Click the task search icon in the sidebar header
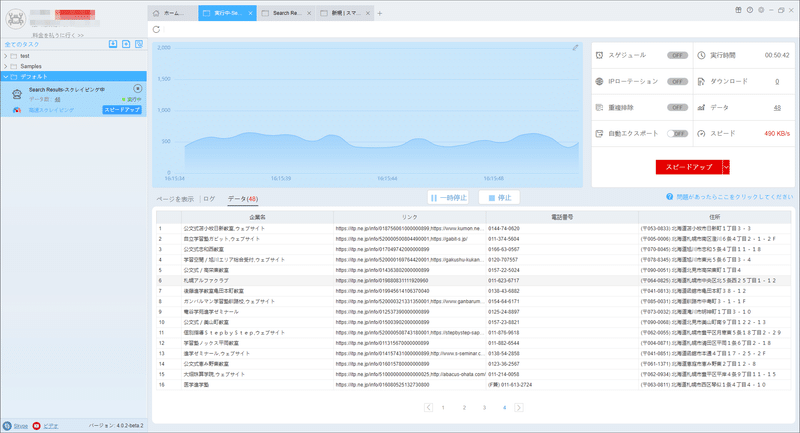The height and width of the screenshot is (433, 800). pyautogui.click(x=139, y=44)
